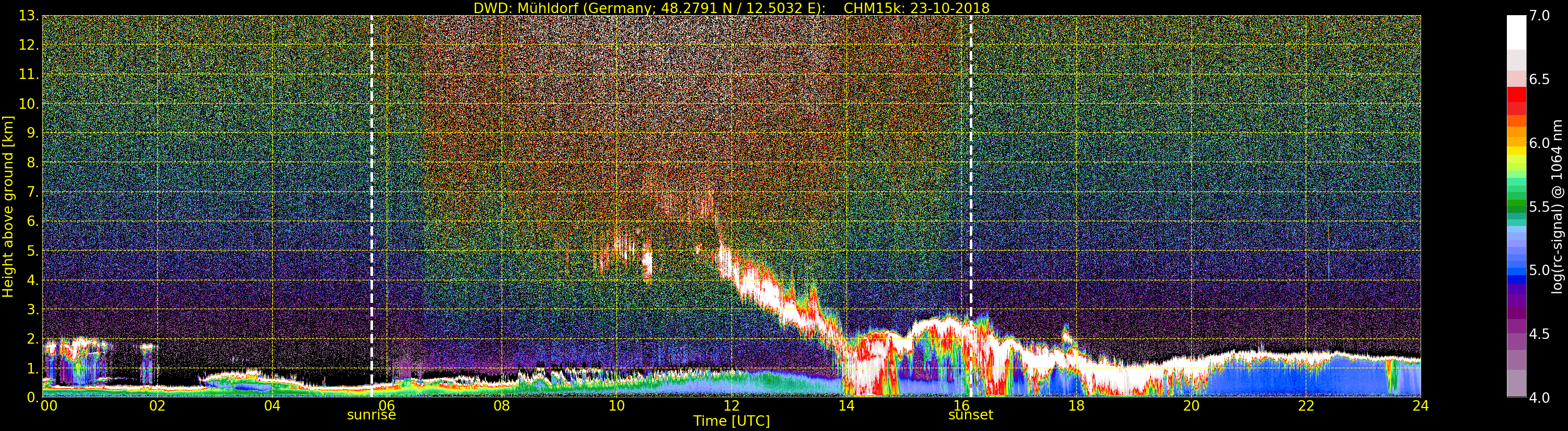Click the '06' time tick label
1568x431 pixels.
tap(387, 405)
